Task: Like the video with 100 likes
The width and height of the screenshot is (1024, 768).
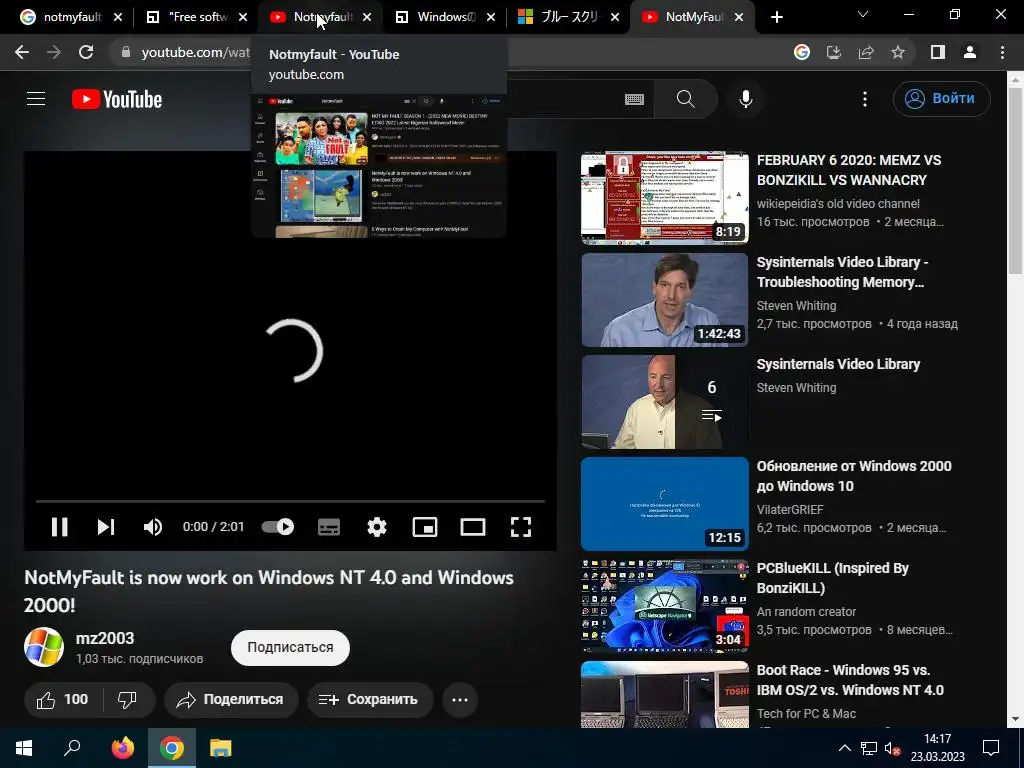Action: pyautogui.click(x=63, y=699)
